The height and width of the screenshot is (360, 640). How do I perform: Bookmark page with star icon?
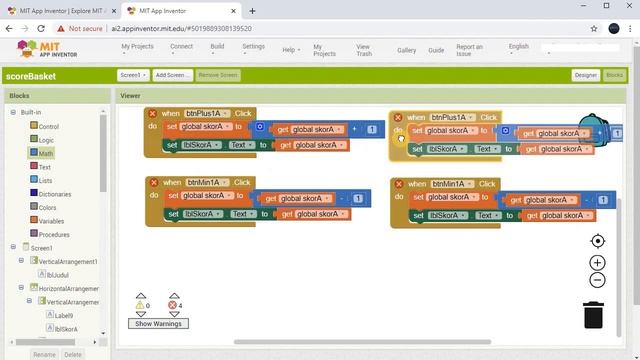[594, 29]
